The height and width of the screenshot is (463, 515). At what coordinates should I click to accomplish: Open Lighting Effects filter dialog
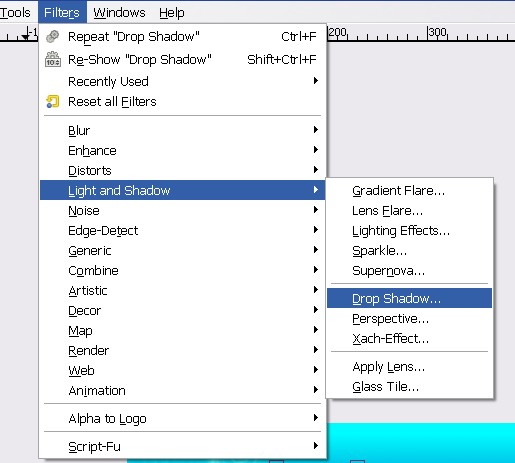click(x=409, y=230)
